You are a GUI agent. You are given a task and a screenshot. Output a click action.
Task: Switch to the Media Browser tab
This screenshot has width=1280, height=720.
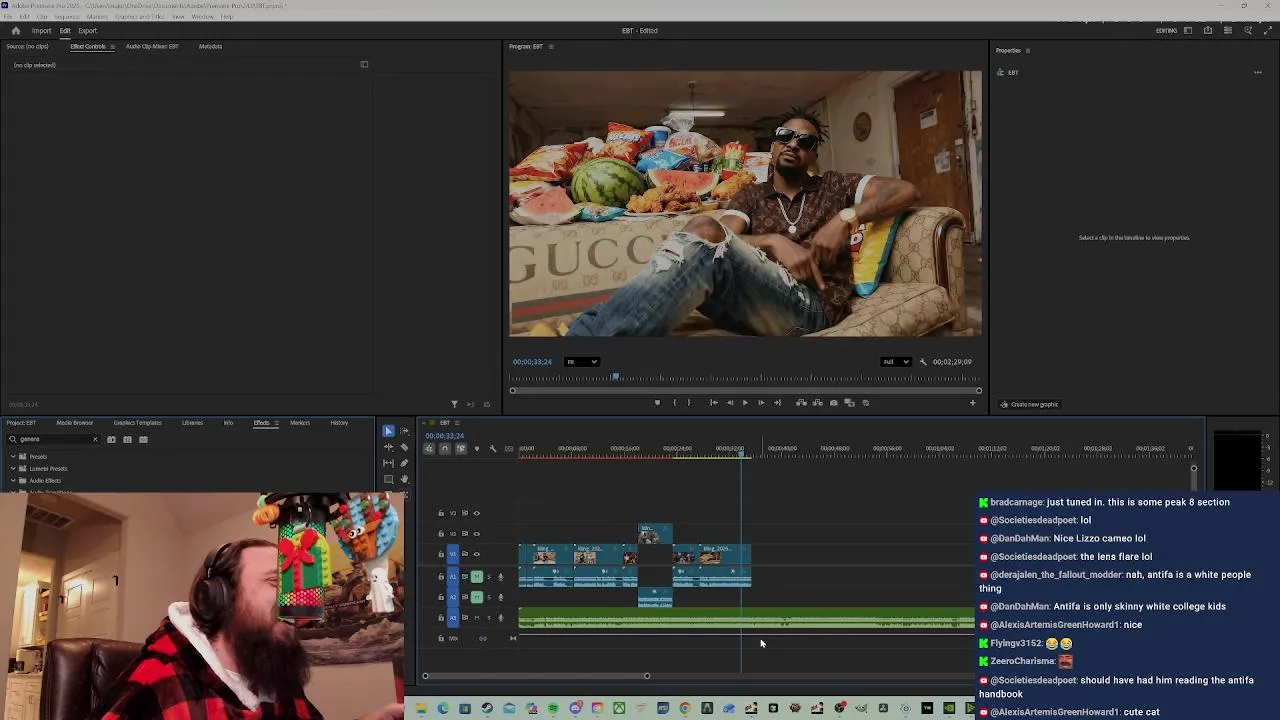coord(75,423)
